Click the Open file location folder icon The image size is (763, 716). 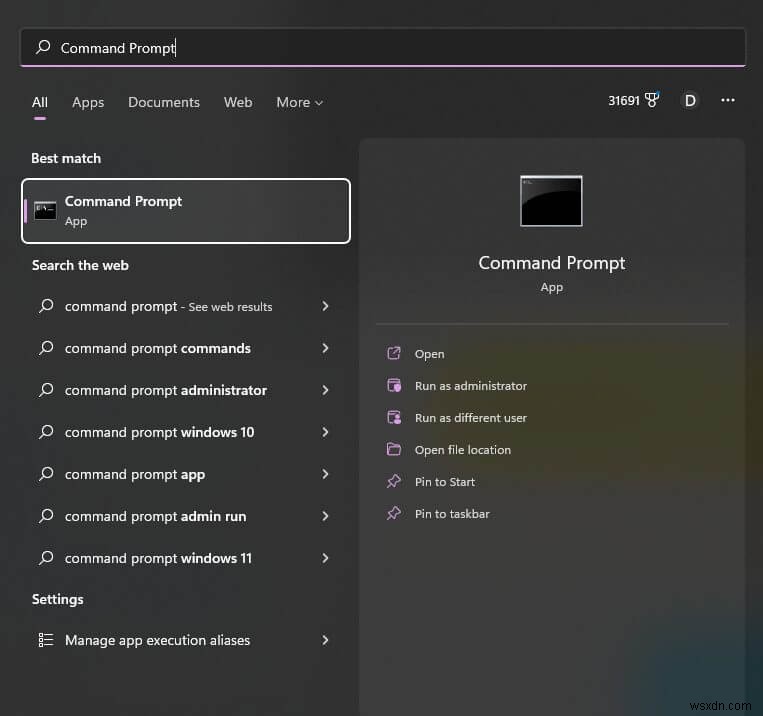click(x=394, y=449)
